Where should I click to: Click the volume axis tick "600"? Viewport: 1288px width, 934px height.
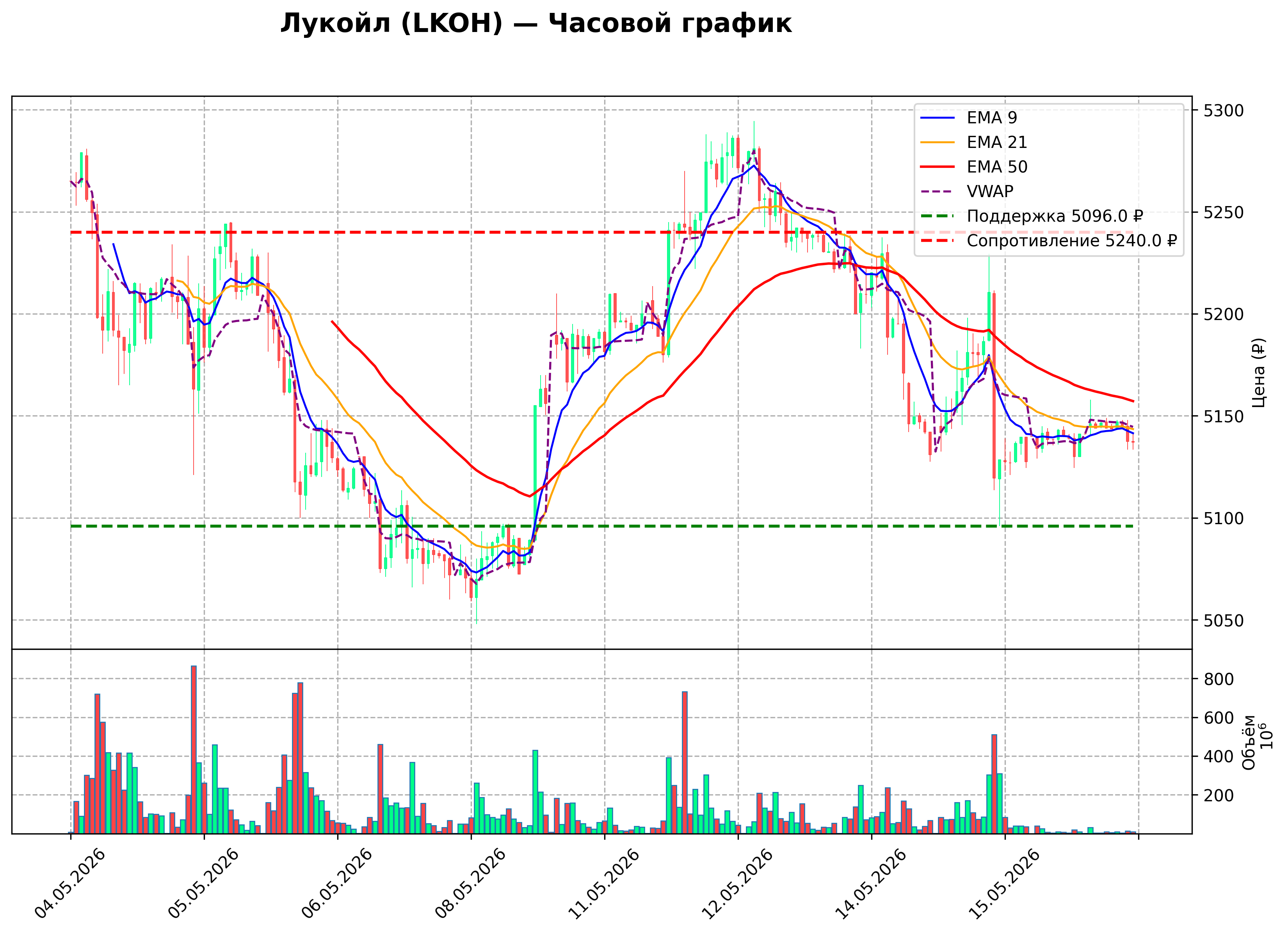[1219, 718]
